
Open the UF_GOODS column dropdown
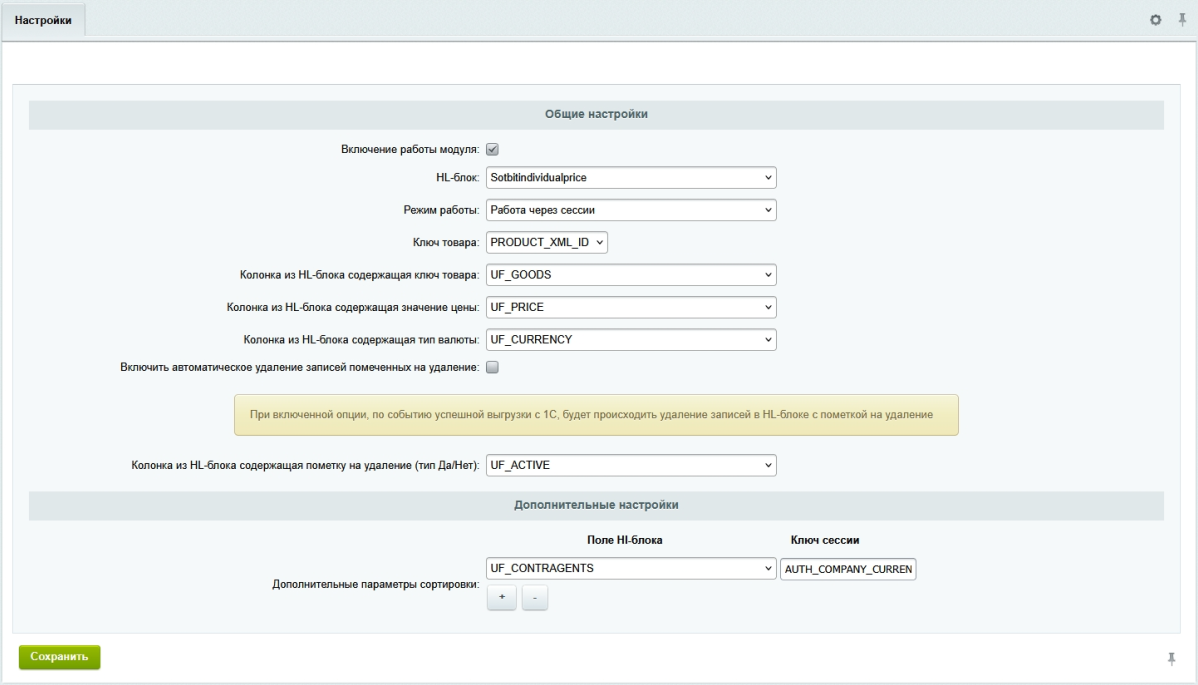point(631,274)
